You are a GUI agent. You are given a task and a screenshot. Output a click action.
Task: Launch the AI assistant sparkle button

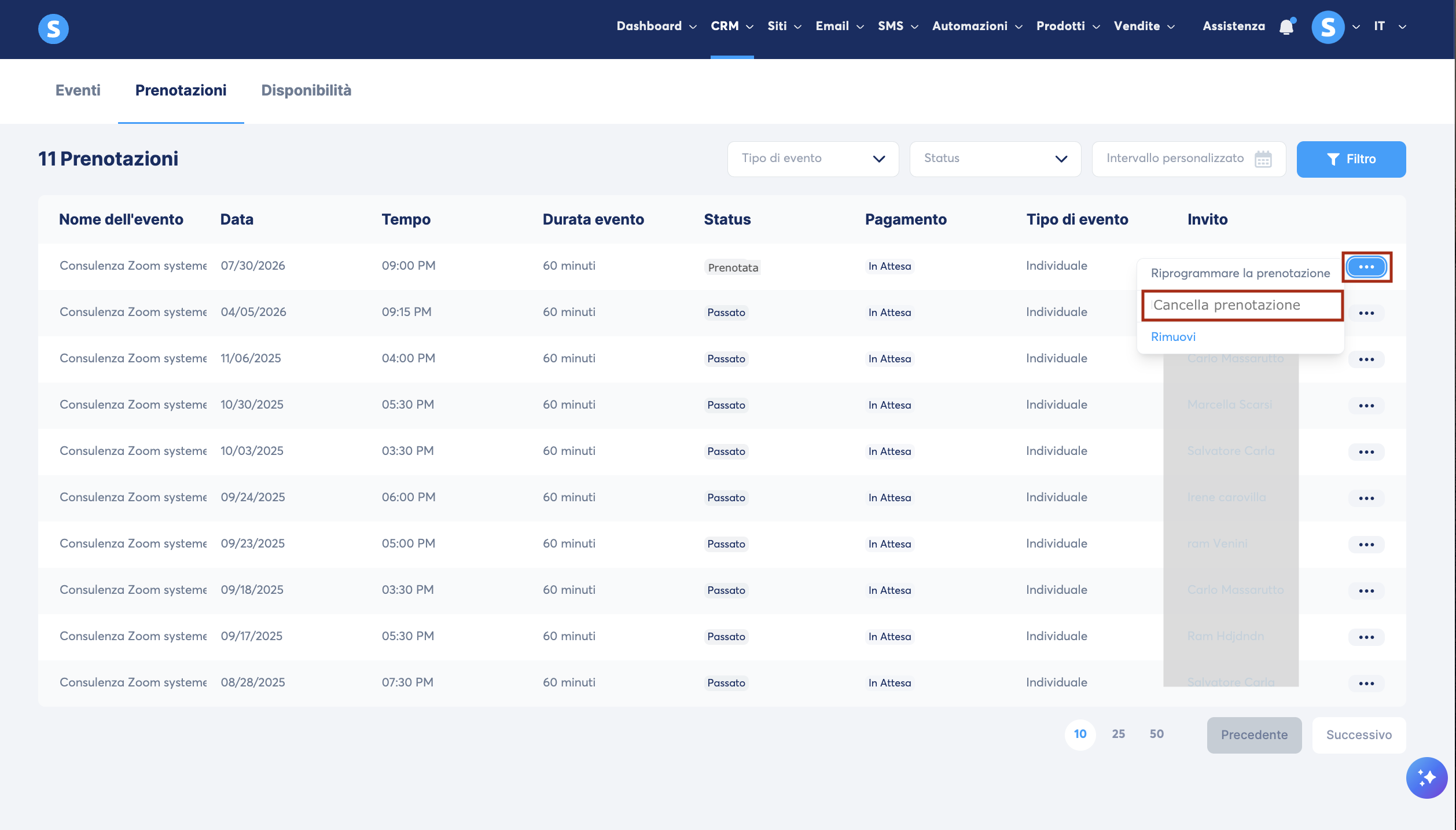tap(1426, 777)
